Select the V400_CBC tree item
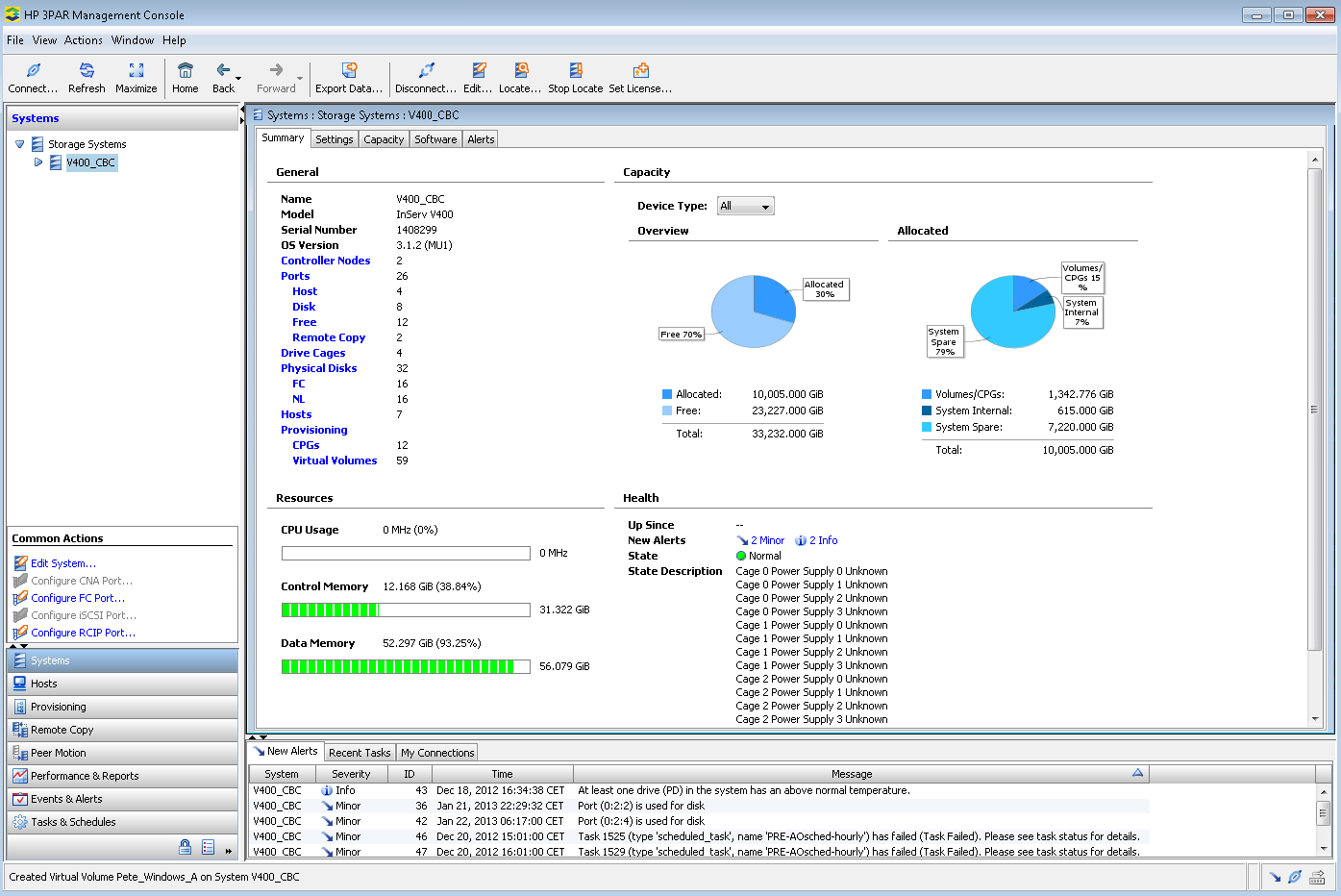 click(91, 162)
